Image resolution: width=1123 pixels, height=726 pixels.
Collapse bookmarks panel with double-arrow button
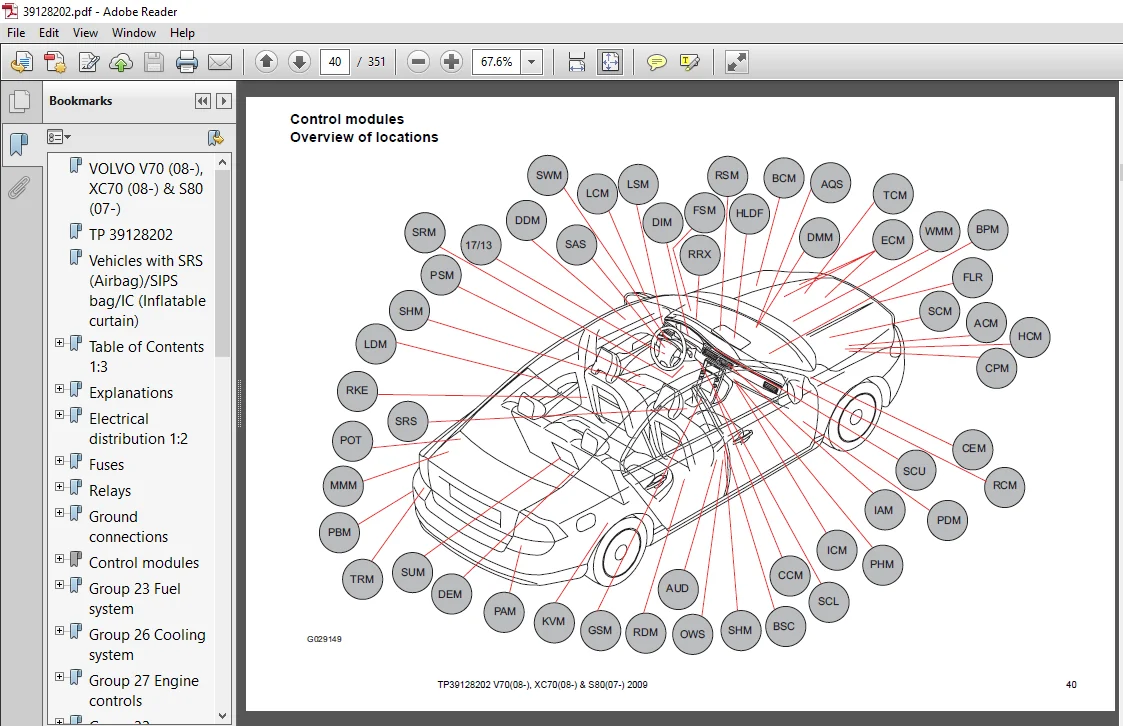pos(203,101)
